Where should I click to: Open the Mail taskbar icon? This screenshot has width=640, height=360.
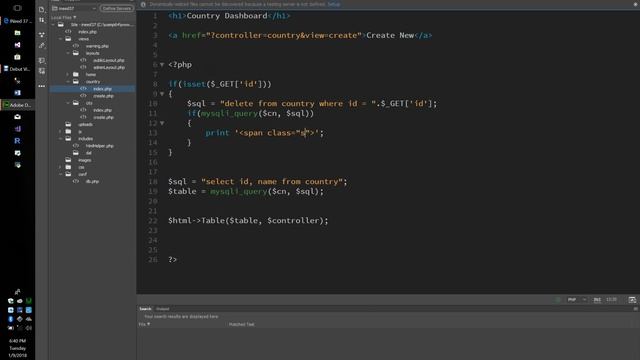pos(17,117)
